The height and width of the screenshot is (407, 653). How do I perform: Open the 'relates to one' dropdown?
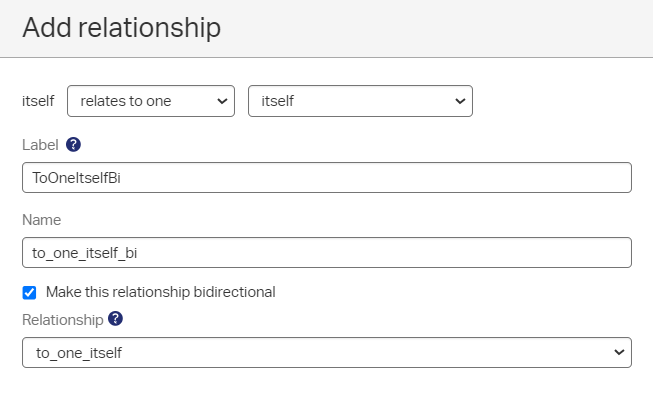pos(150,101)
